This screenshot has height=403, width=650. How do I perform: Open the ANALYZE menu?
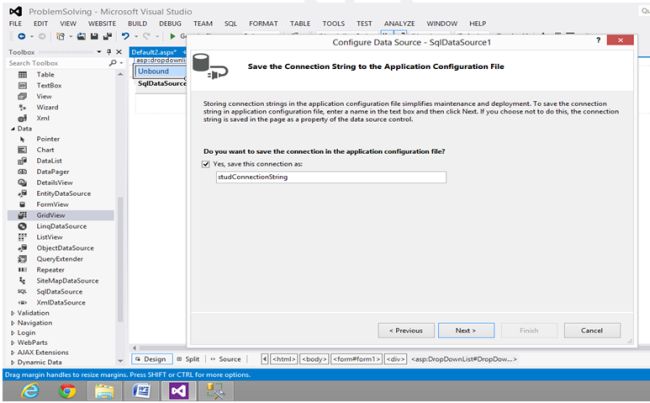click(399, 24)
